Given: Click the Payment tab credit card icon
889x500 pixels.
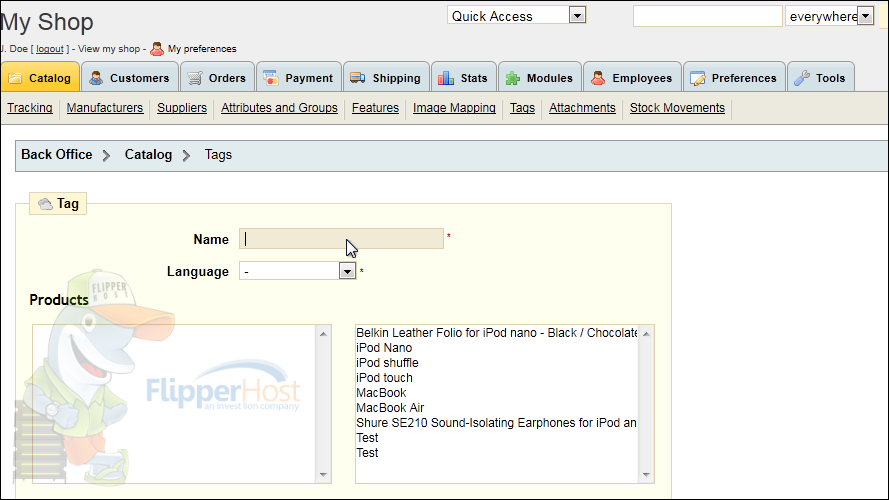Looking at the screenshot, I should click(x=270, y=78).
